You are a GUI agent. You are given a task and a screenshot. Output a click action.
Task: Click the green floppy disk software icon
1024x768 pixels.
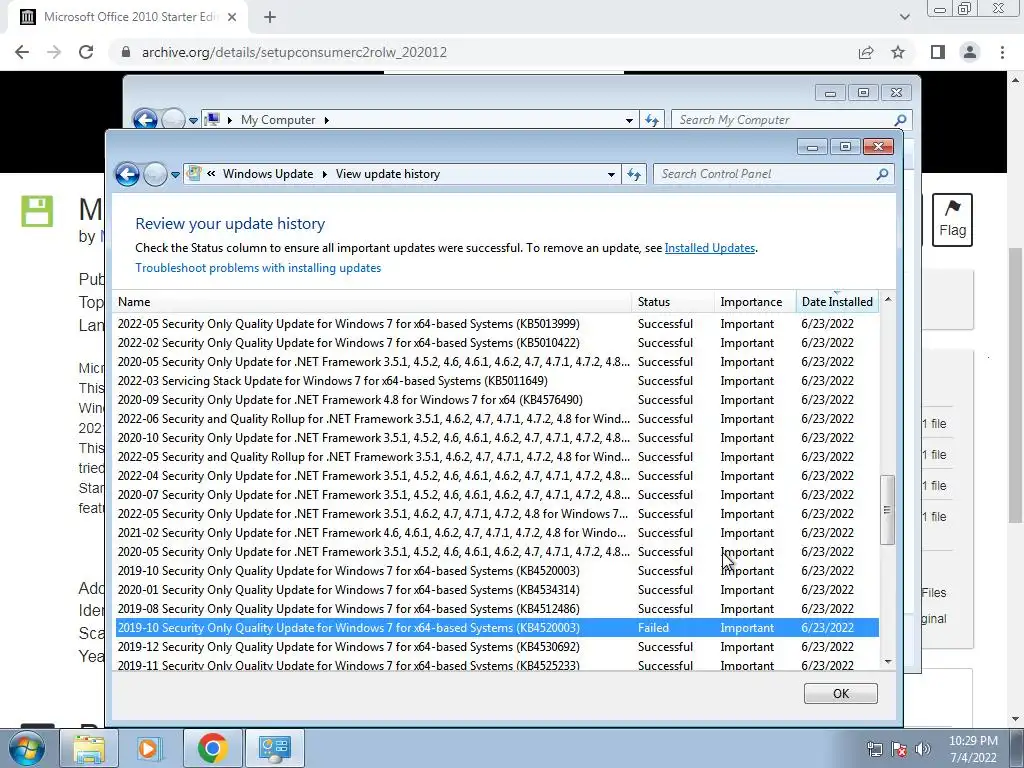click(x=37, y=211)
